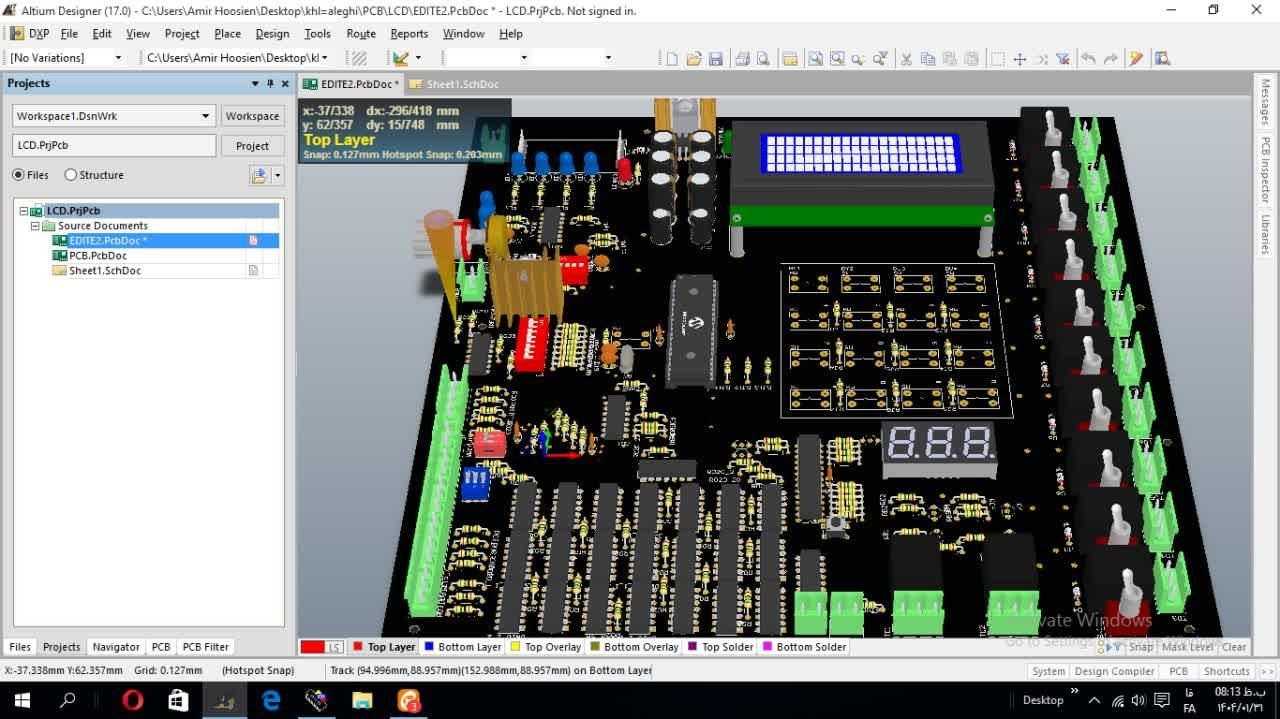
Task: Click the Undo arrow icon
Action: (x=1089, y=58)
